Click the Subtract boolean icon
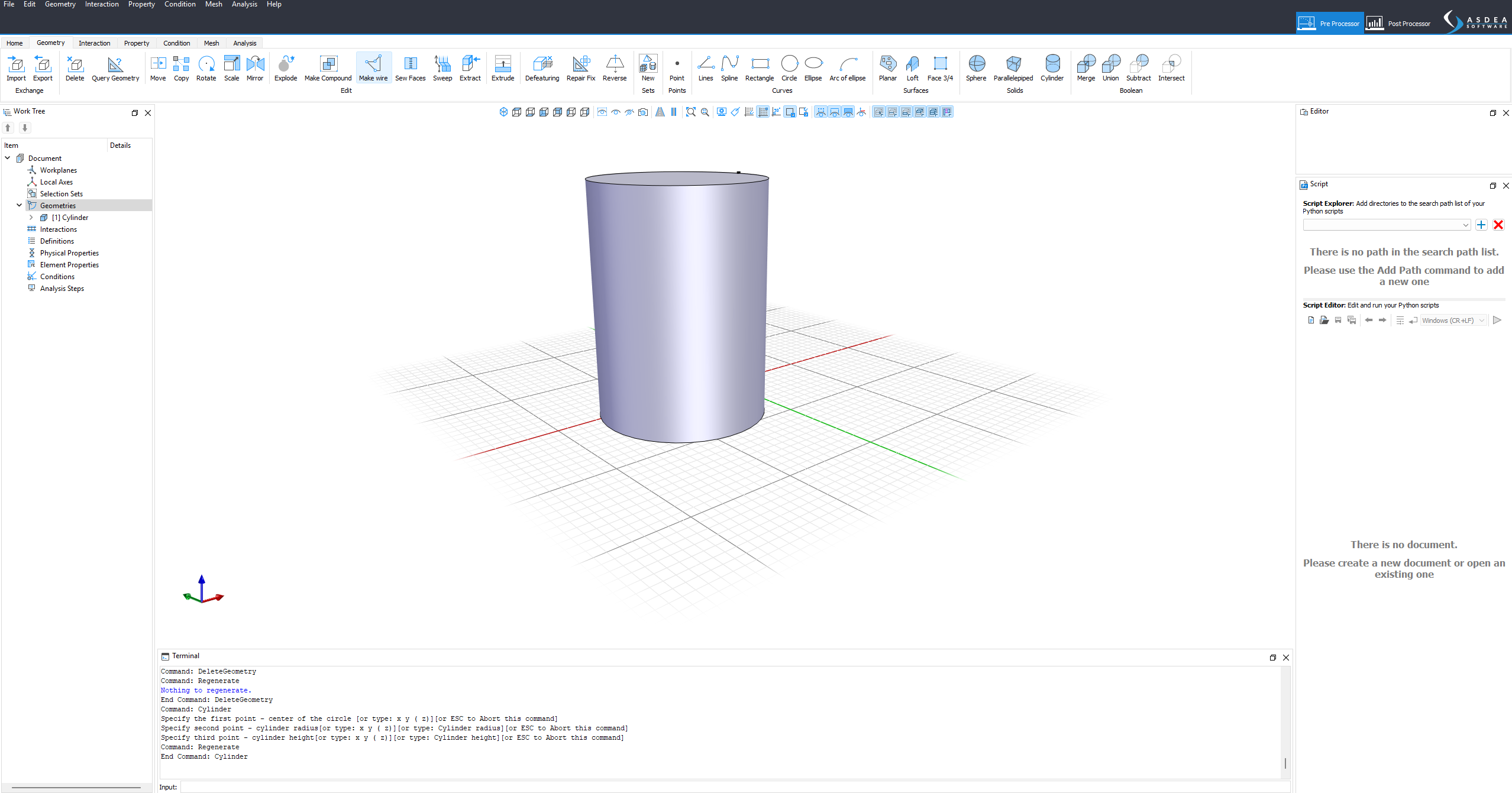1512x793 pixels. point(1138,68)
